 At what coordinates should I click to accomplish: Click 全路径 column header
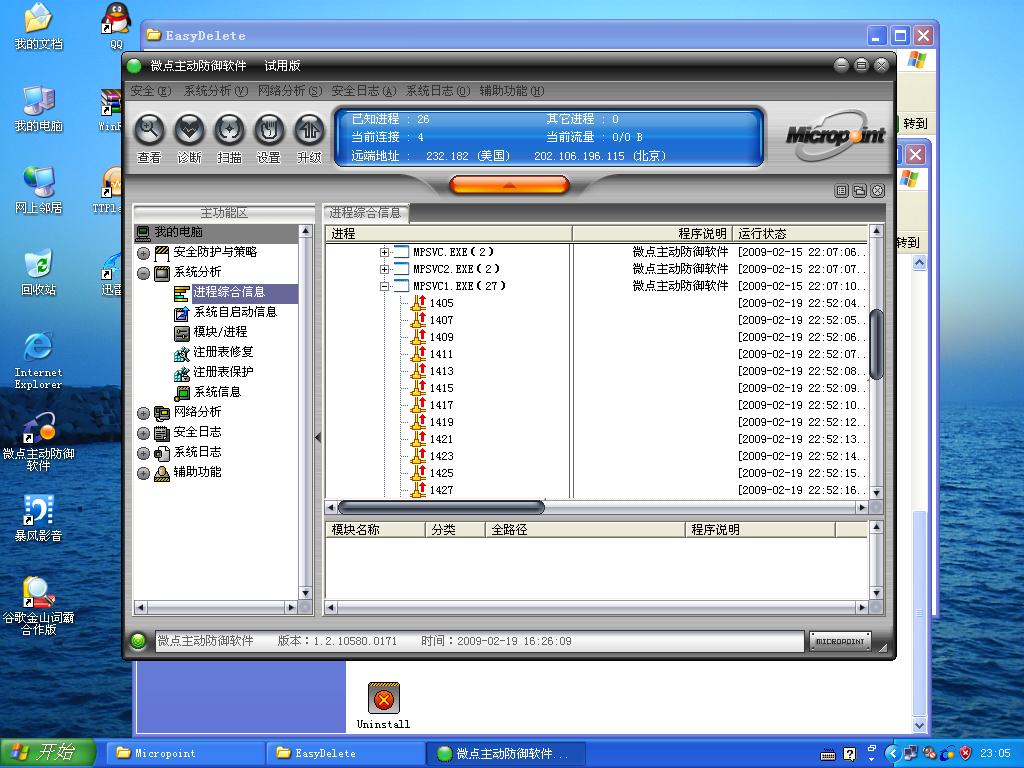[585, 530]
